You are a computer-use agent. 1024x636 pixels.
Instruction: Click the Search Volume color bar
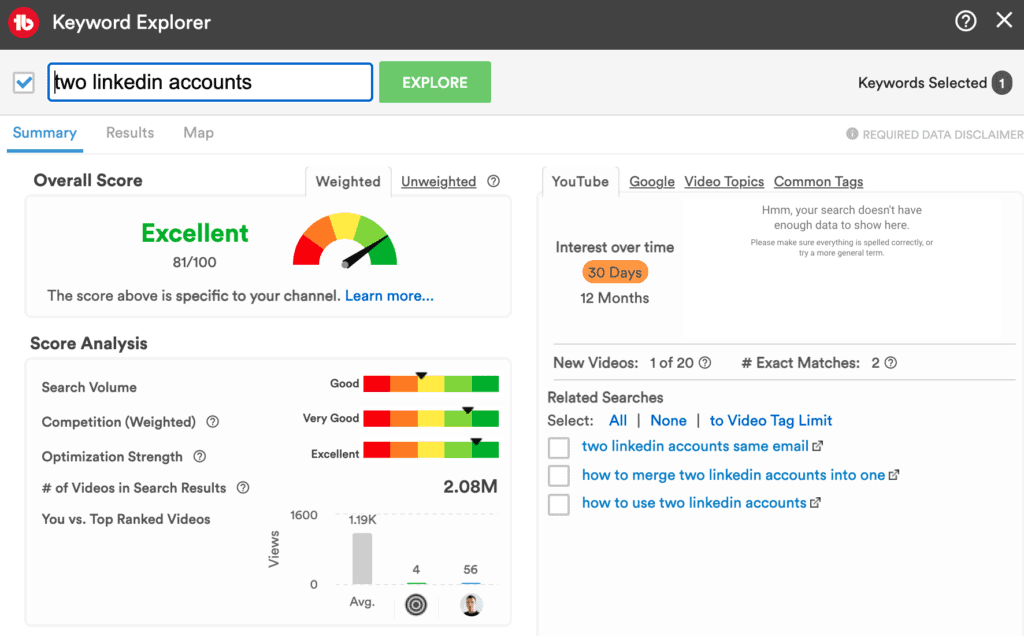(431, 383)
